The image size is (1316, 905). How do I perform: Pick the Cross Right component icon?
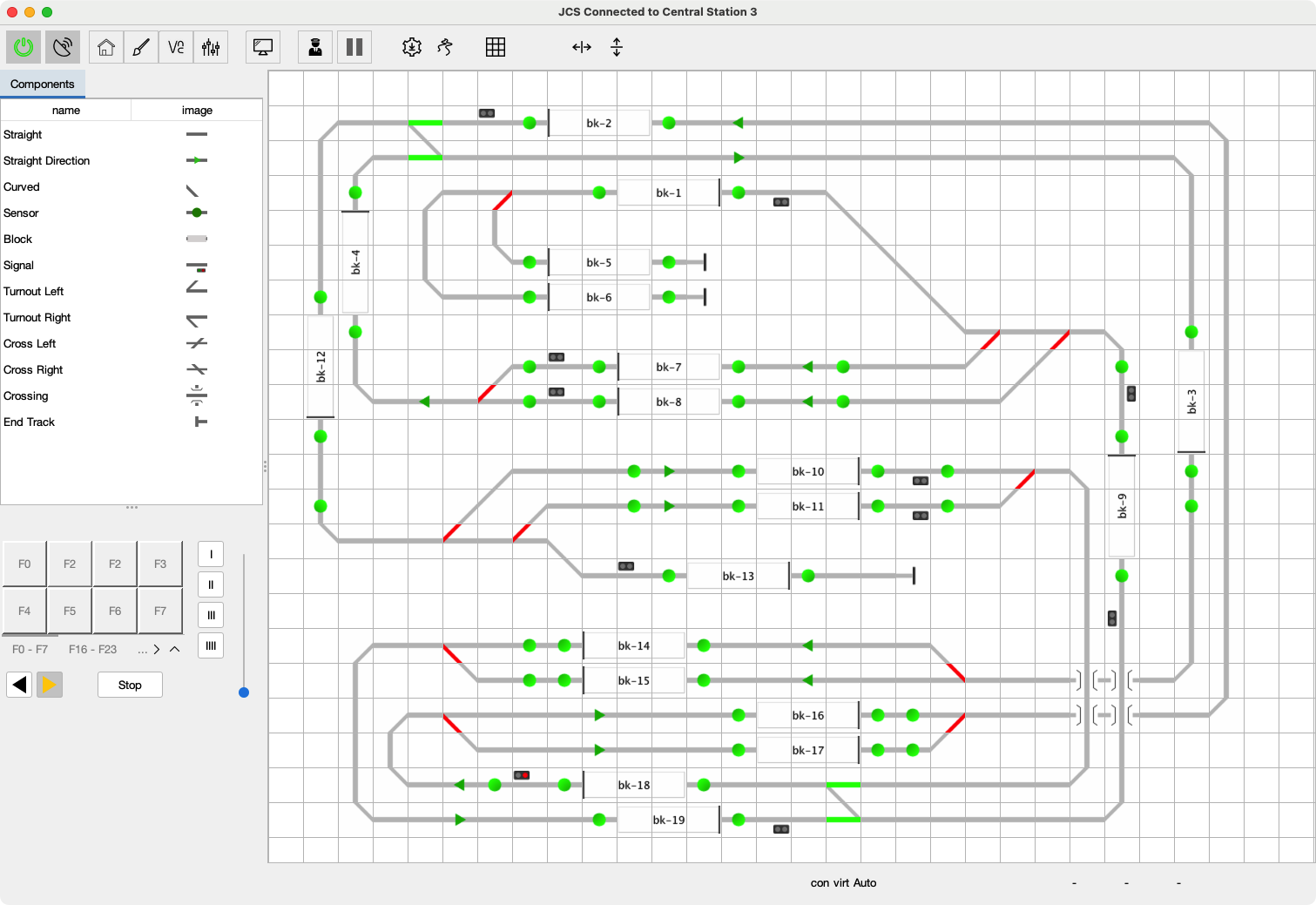pos(197,369)
